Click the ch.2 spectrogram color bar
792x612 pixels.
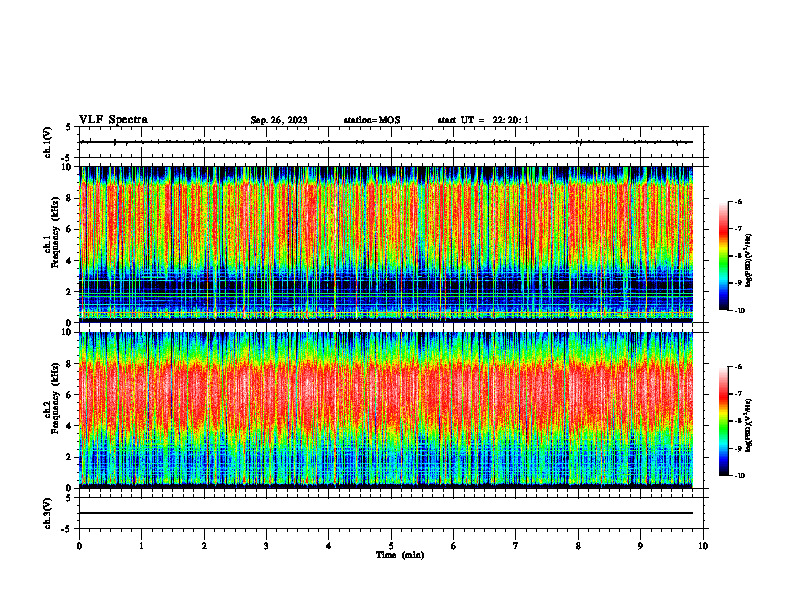coord(724,421)
